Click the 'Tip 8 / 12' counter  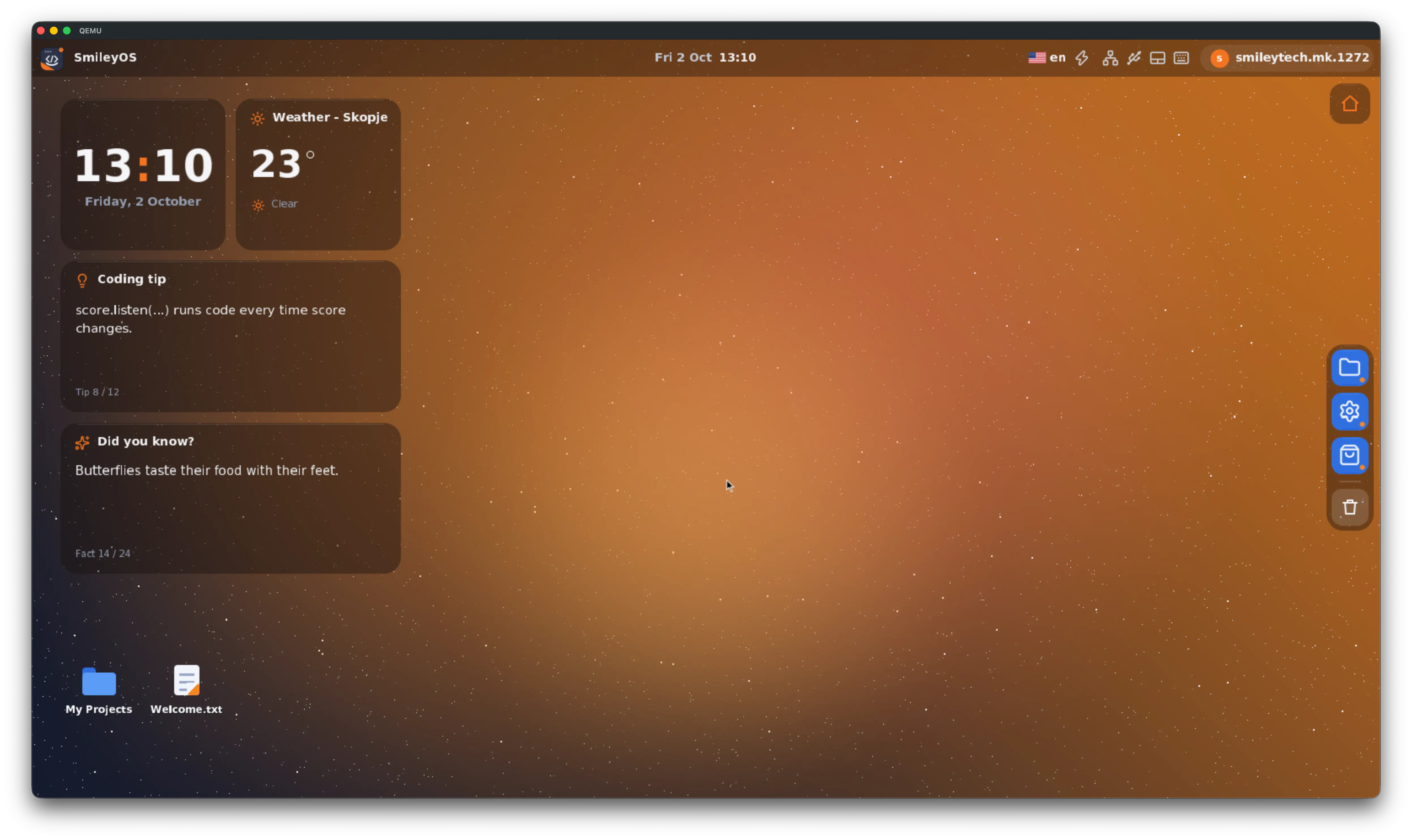[97, 392]
